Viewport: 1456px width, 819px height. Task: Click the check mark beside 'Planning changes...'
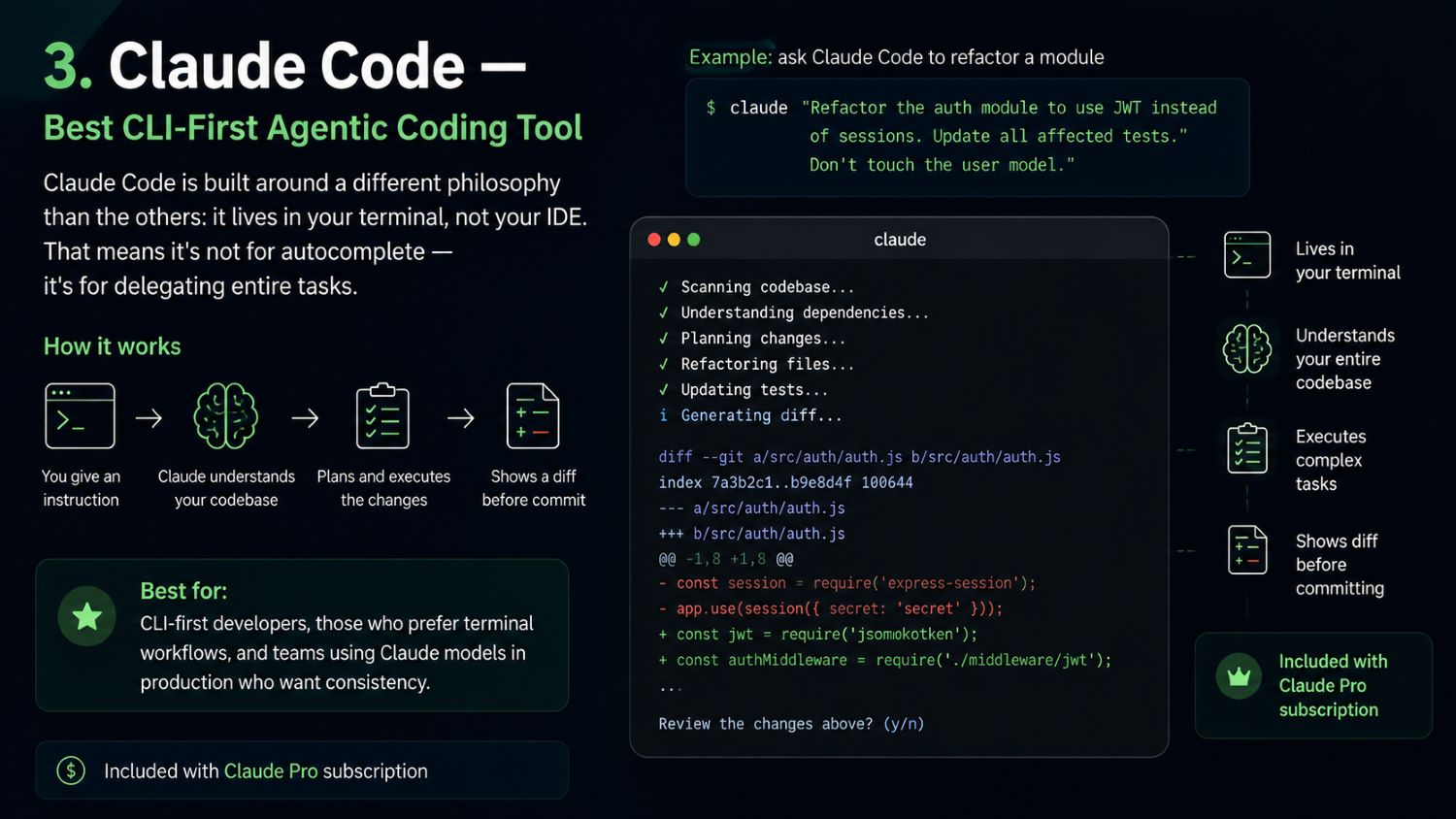tap(663, 339)
